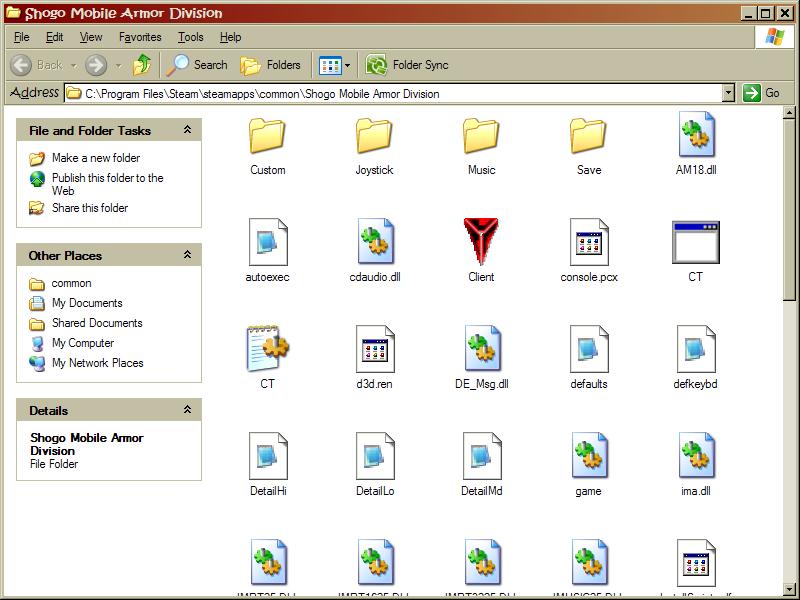Image resolution: width=800 pixels, height=600 pixels.
Task: Collapse the Details panel
Action: coord(187,409)
